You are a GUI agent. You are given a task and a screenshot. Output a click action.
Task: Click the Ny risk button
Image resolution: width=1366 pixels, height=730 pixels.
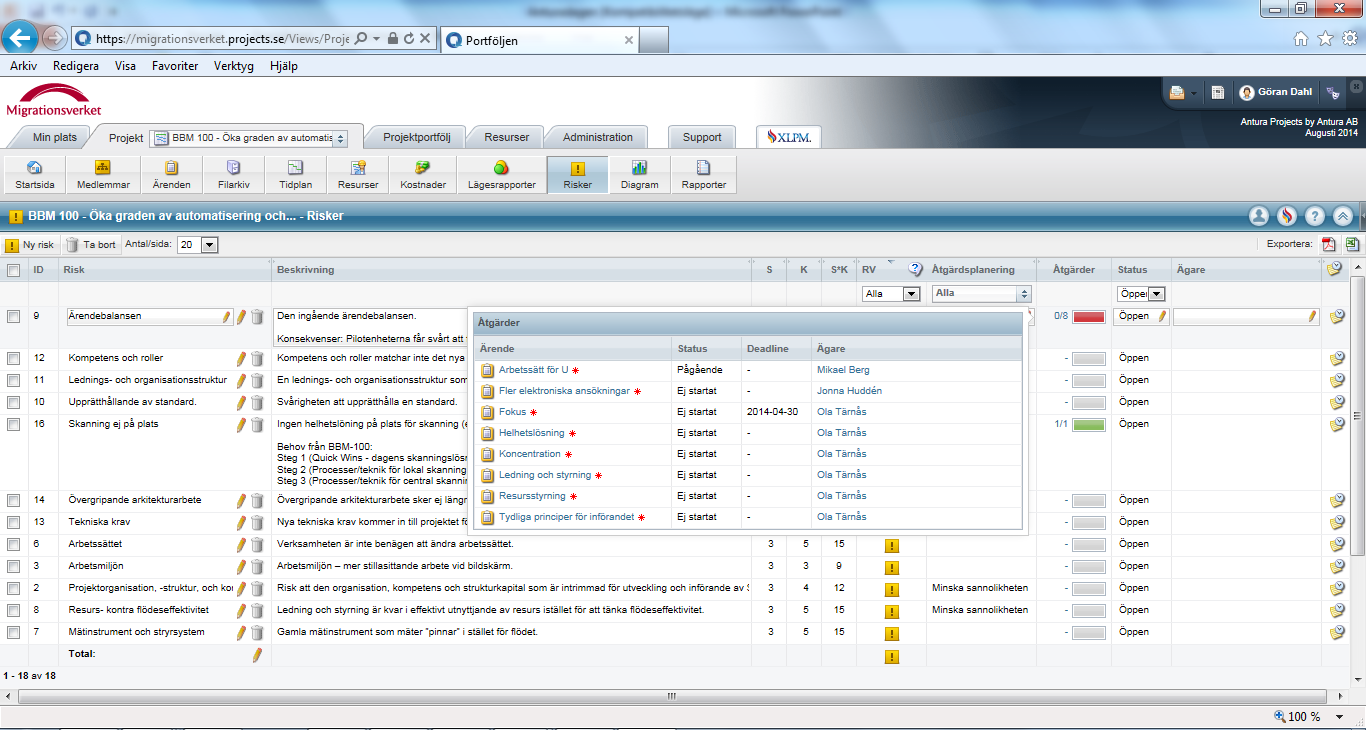point(30,244)
